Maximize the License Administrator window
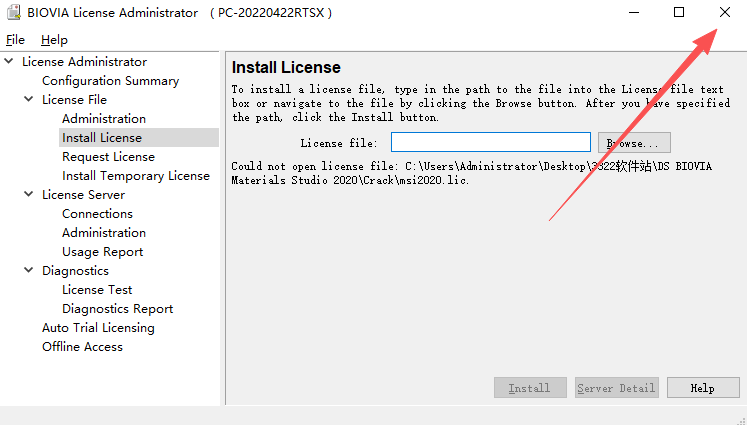Screen dimensions: 747x425 click(x=679, y=12)
